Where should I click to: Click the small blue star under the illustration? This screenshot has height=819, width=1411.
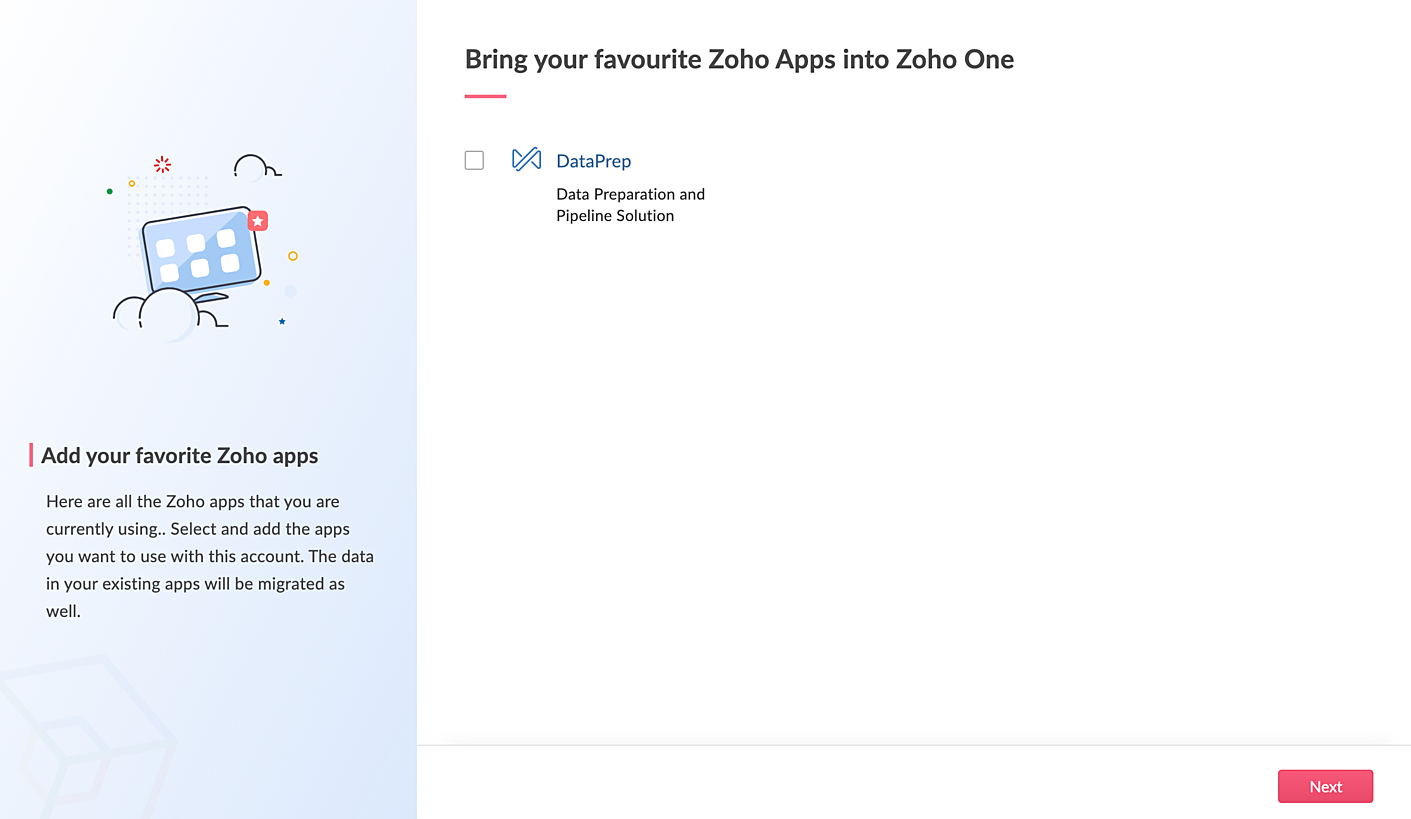click(x=282, y=321)
